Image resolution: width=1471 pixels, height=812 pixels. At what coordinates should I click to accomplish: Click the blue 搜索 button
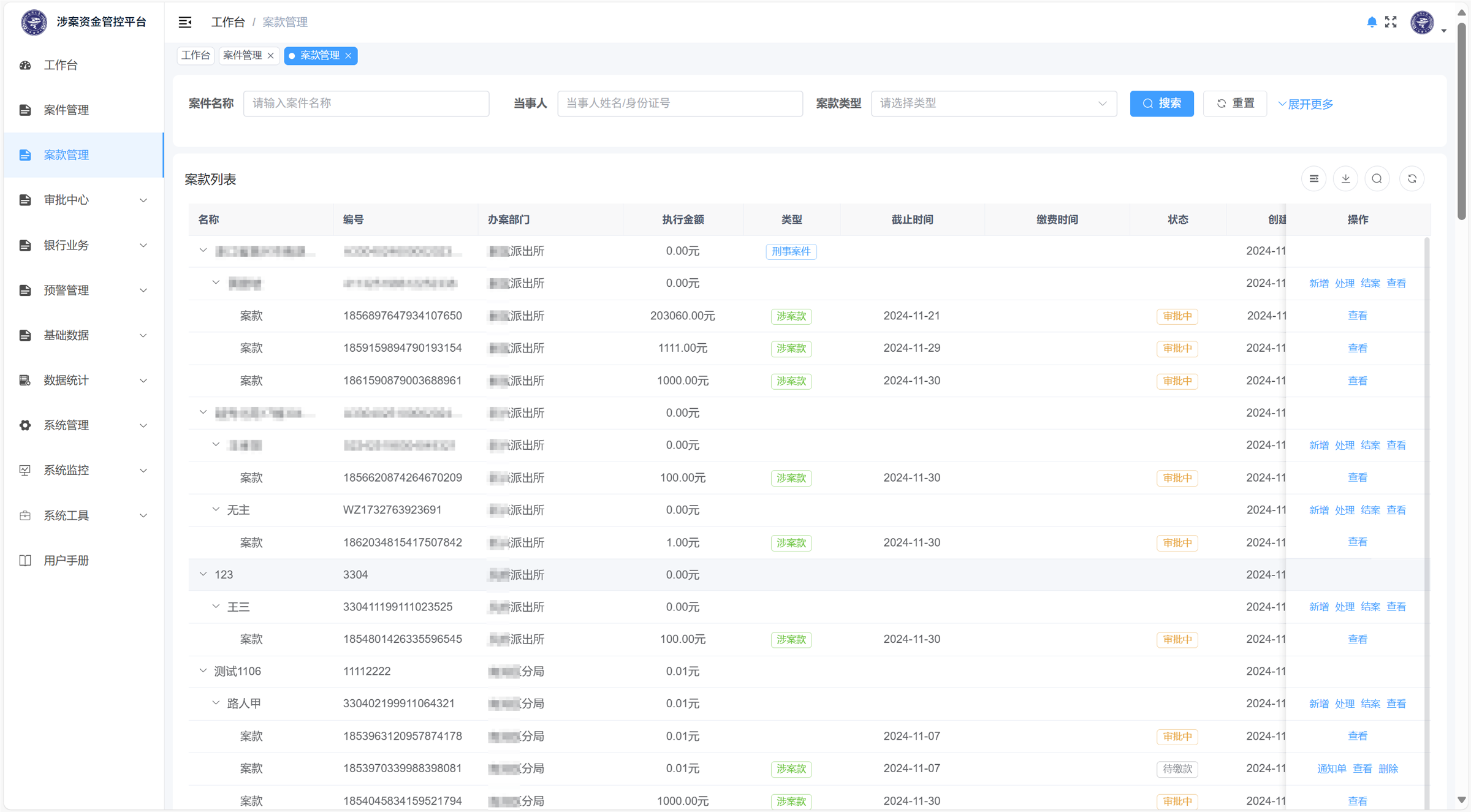(x=1161, y=104)
